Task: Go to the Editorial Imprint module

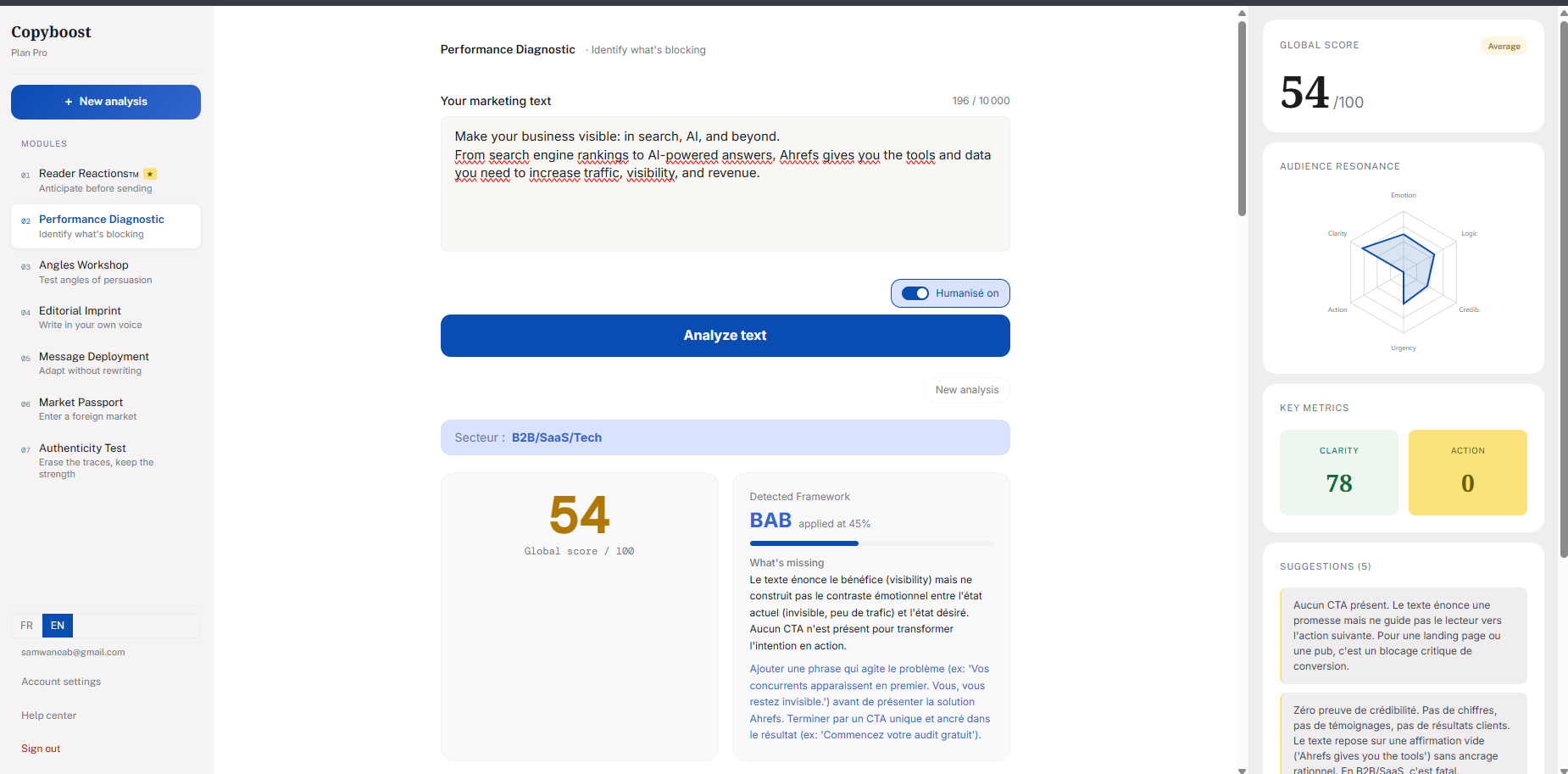Action: tap(106, 318)
